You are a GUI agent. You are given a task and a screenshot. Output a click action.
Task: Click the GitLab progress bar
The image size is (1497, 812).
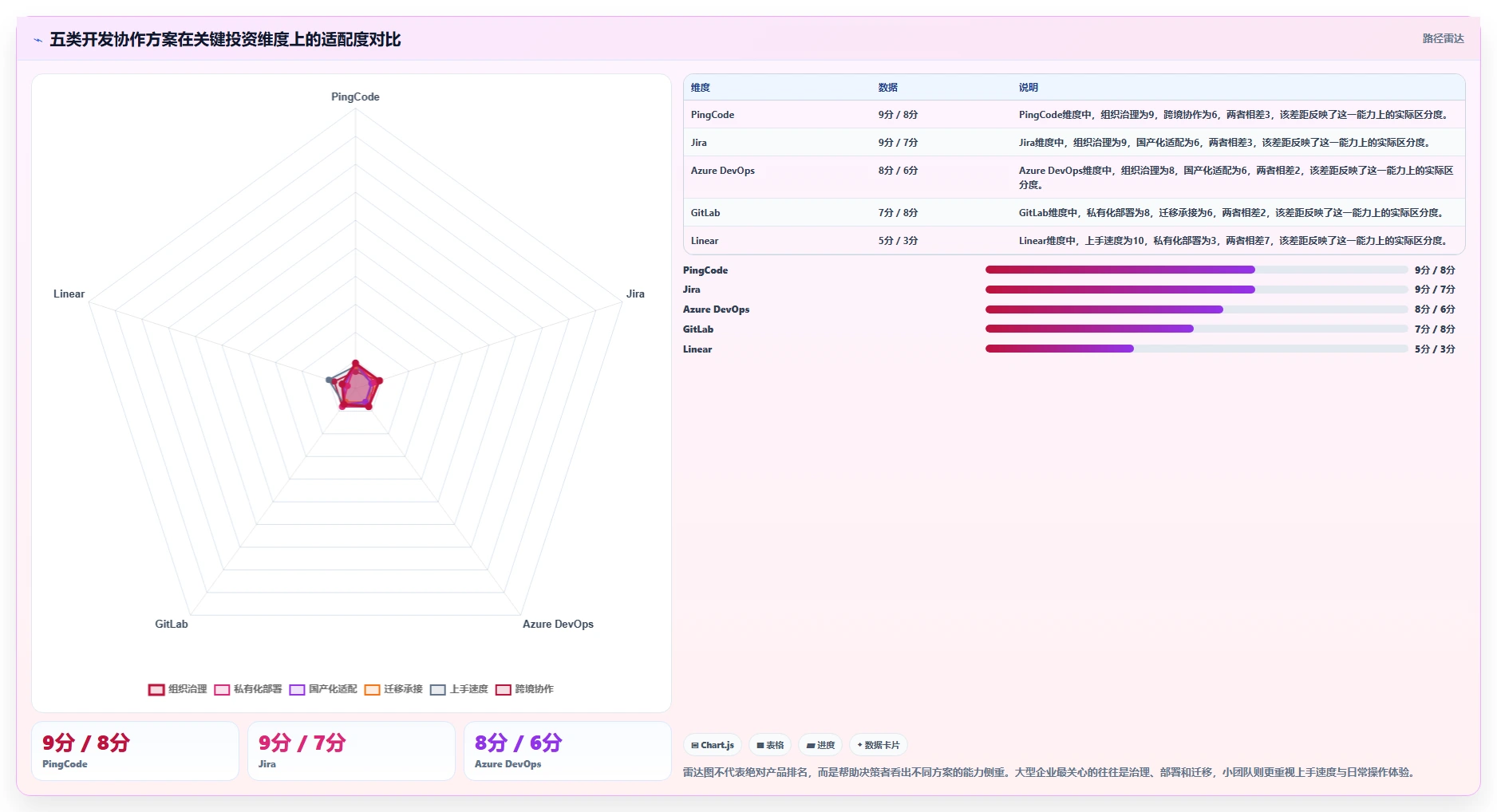click(x=1196, y=329)
